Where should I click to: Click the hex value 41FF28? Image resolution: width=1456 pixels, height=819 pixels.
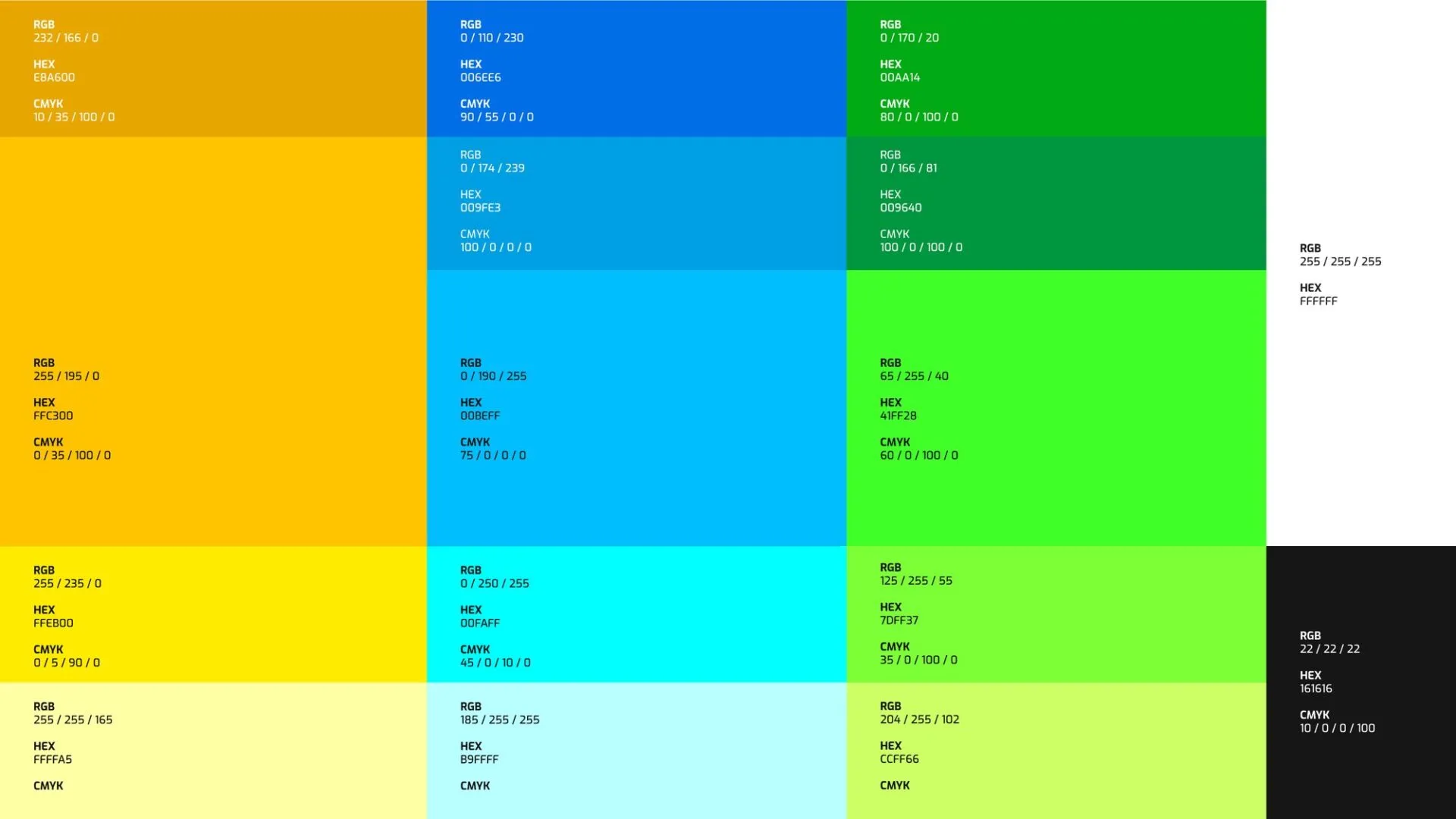coord(898,416)
